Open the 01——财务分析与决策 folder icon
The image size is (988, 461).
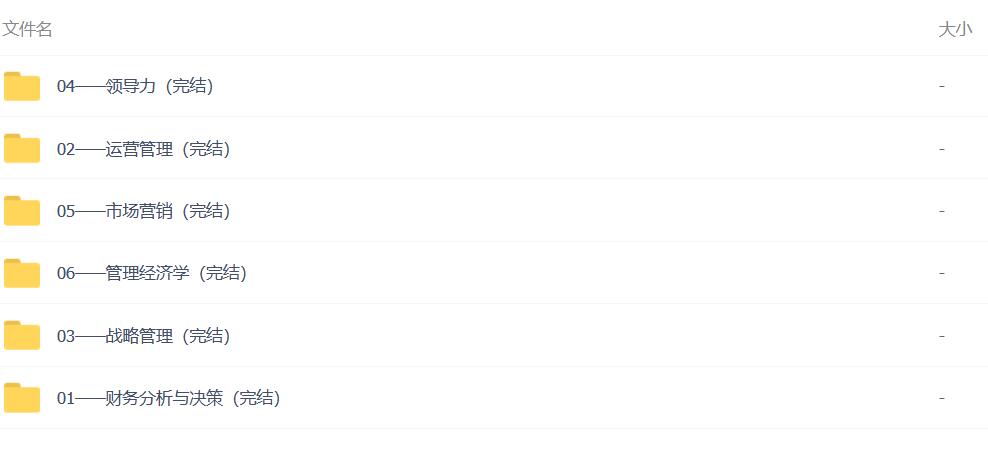click(x=22, y=398)
